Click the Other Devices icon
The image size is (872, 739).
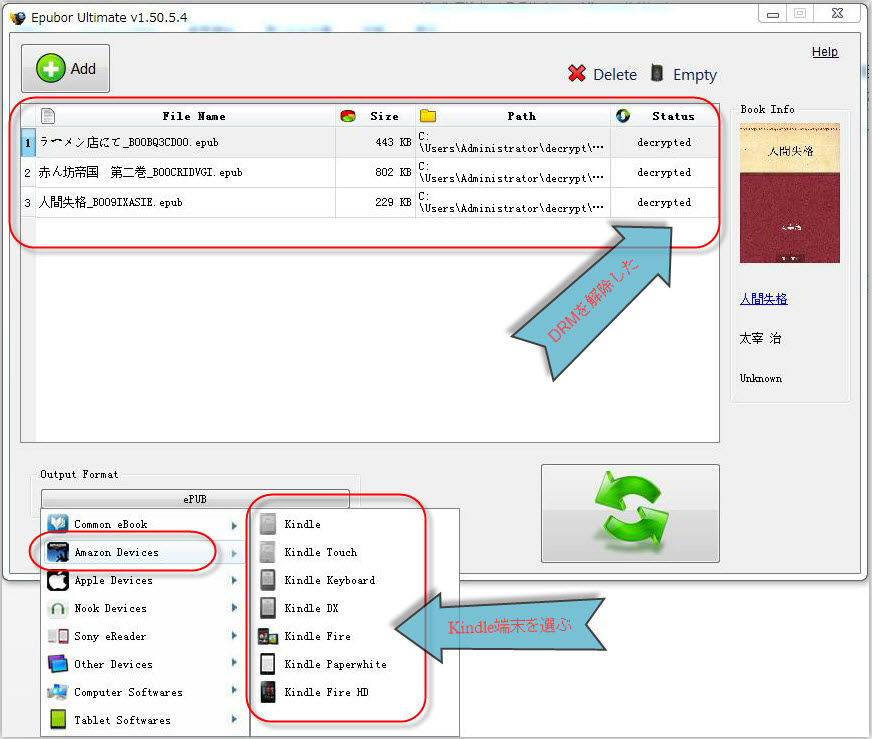pyautogui.click(x=58, y=664)
